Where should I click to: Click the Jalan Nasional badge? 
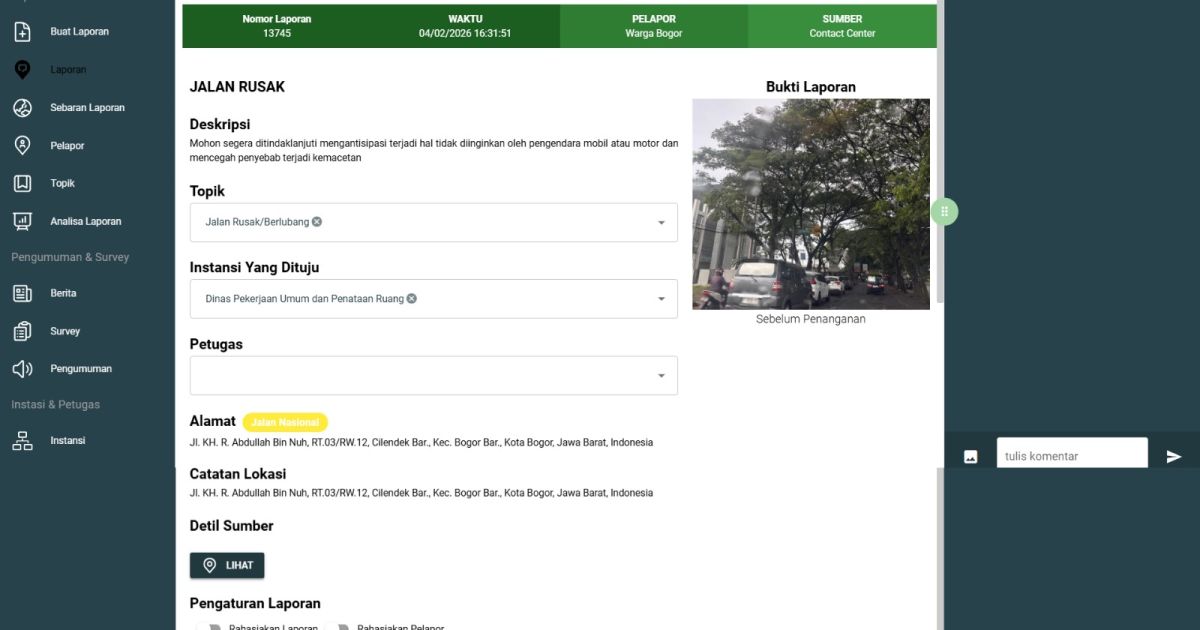coord(286,421)
